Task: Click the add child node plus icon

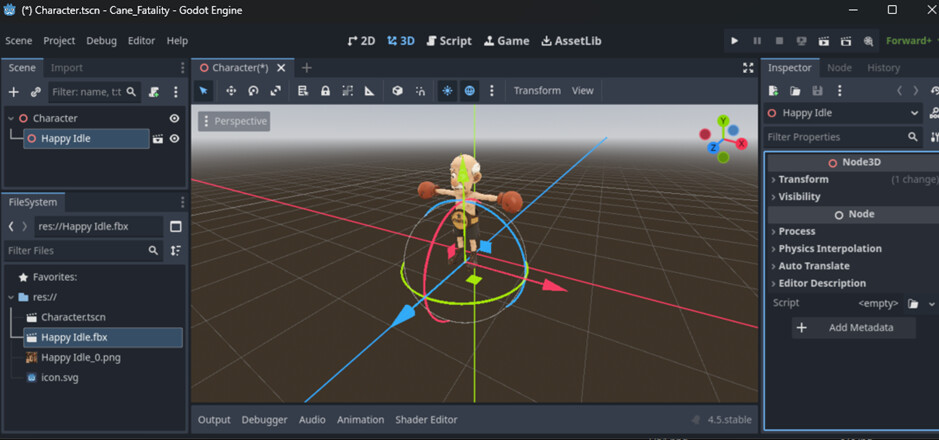Action: [14, 92]
